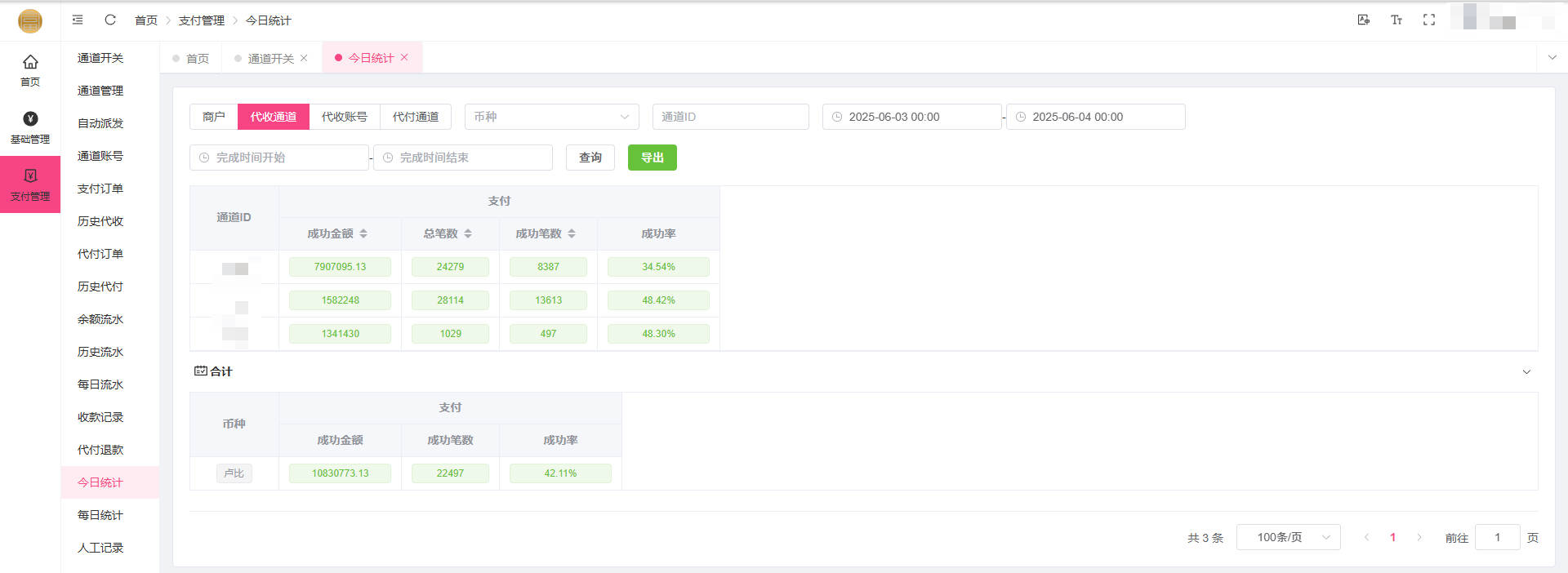The image size is (1568, 573).
Task: Click the 通道ID input field
Action: [x=730, y=117]
